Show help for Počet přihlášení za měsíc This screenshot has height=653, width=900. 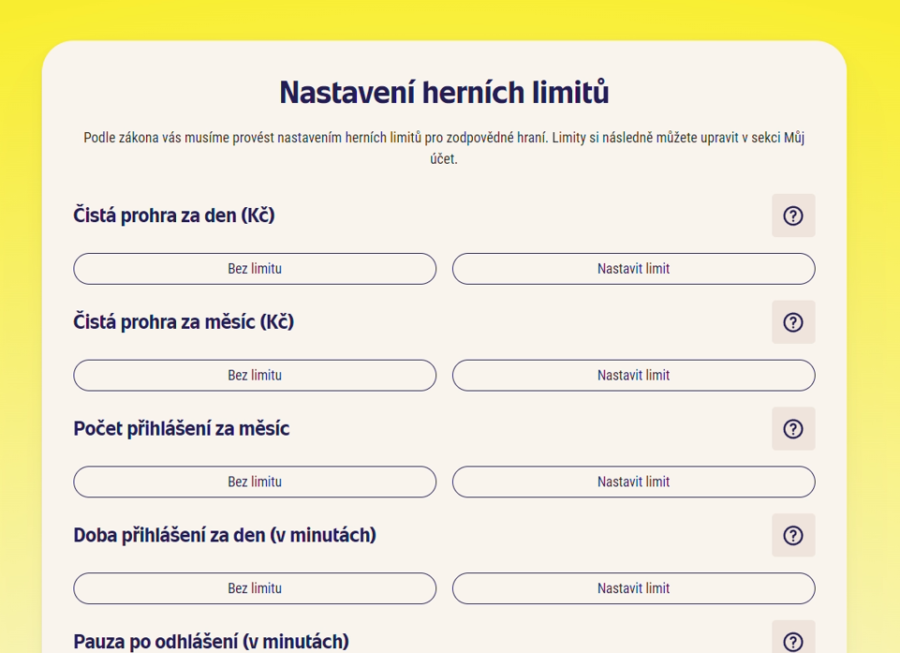click(x=793, y=429)
